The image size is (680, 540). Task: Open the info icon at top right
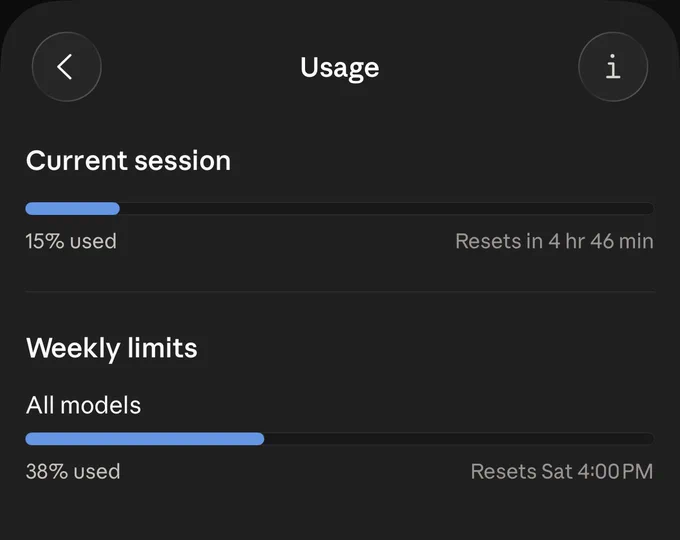pos(613,67)
